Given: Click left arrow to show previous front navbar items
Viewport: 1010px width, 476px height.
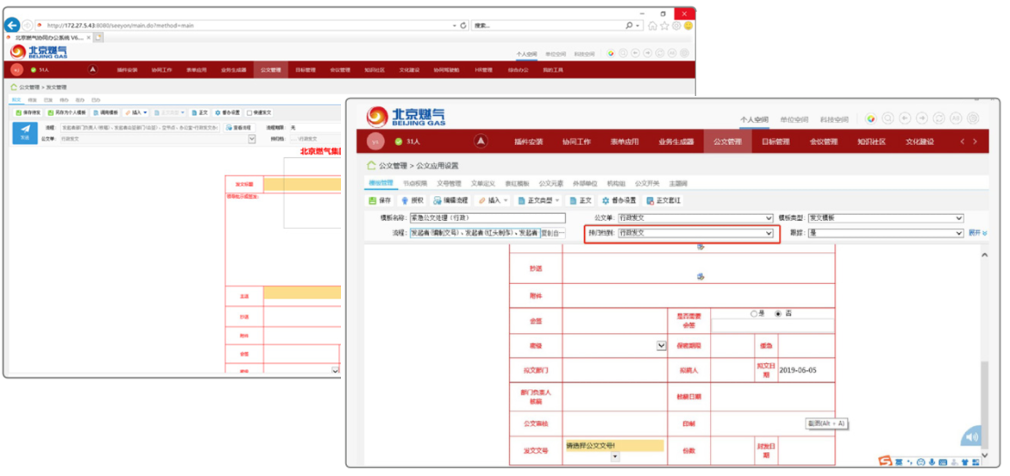Looking at the screenshot, I should [962, 142].
